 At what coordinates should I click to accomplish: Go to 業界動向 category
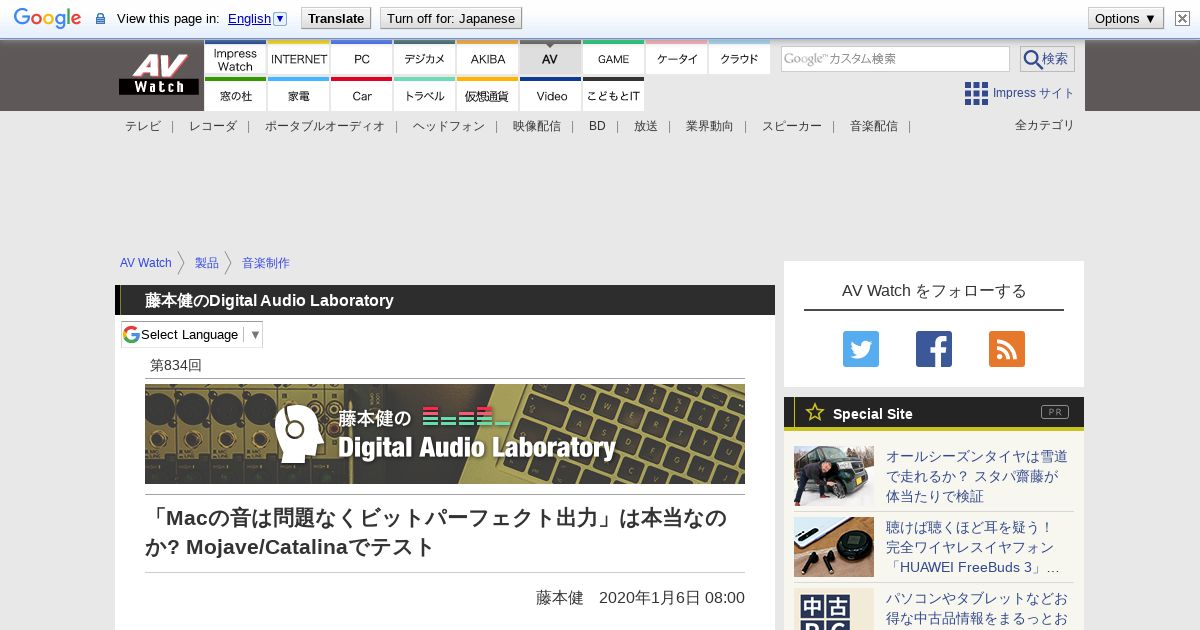709,126
